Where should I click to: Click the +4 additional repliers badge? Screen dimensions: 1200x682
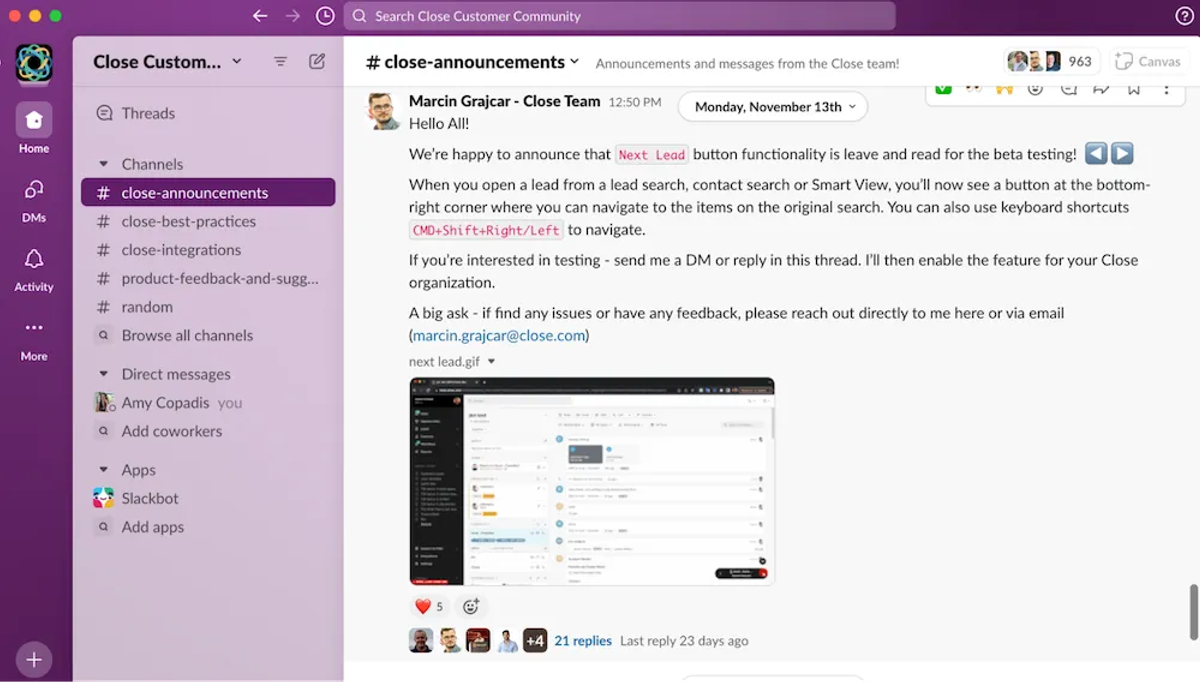click(x=535, y=641)
